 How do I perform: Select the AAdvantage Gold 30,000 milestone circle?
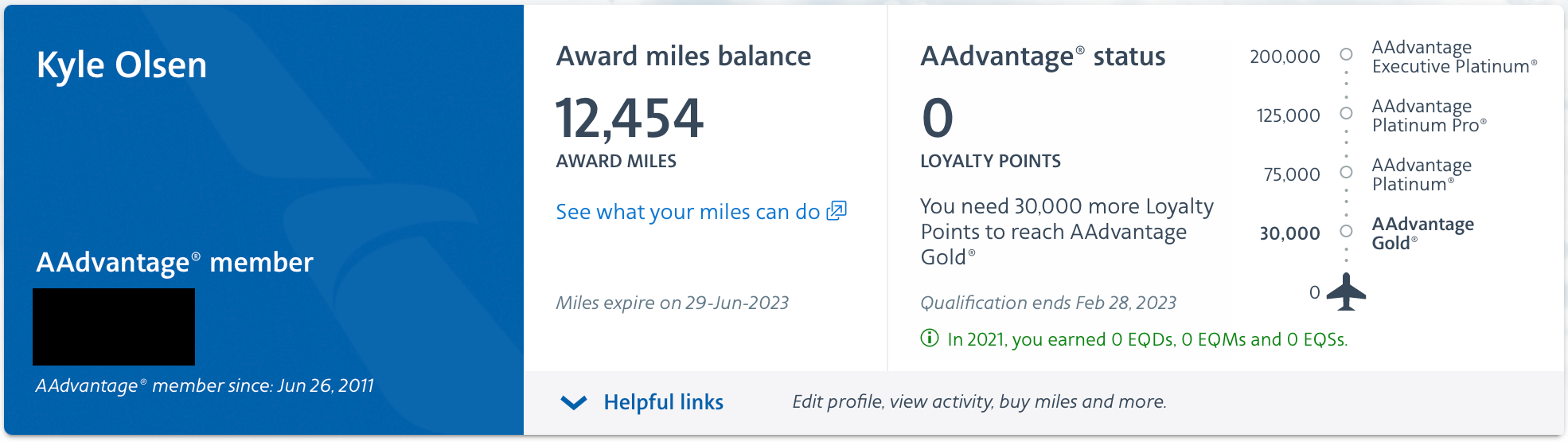tap(1346, 231)
